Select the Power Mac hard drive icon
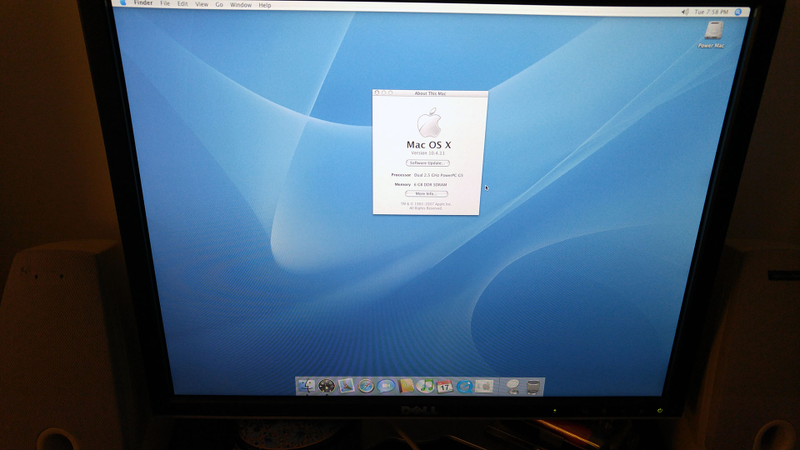This screenshot has height=450, width=800. click(713, 31)
